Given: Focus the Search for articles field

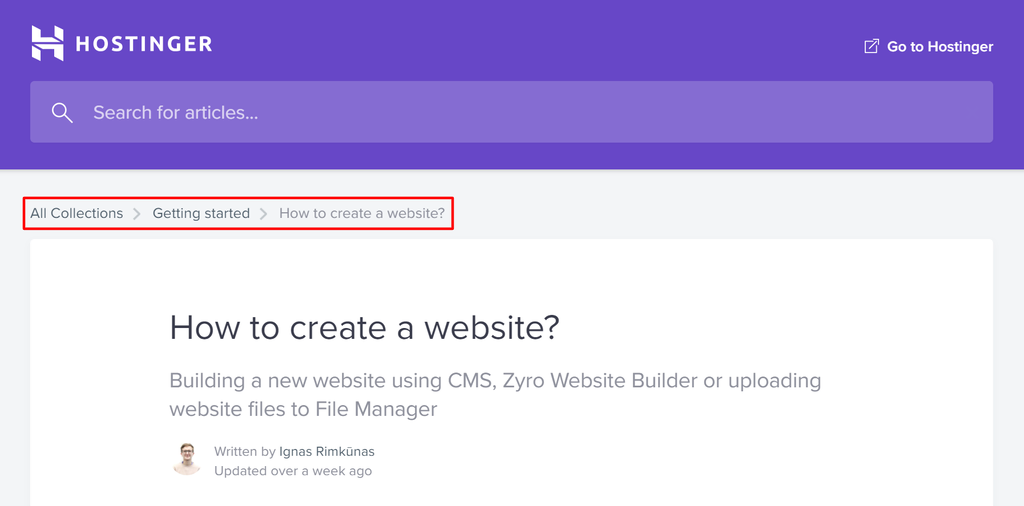Looking at the screenshot, I should tap(500, 113).
